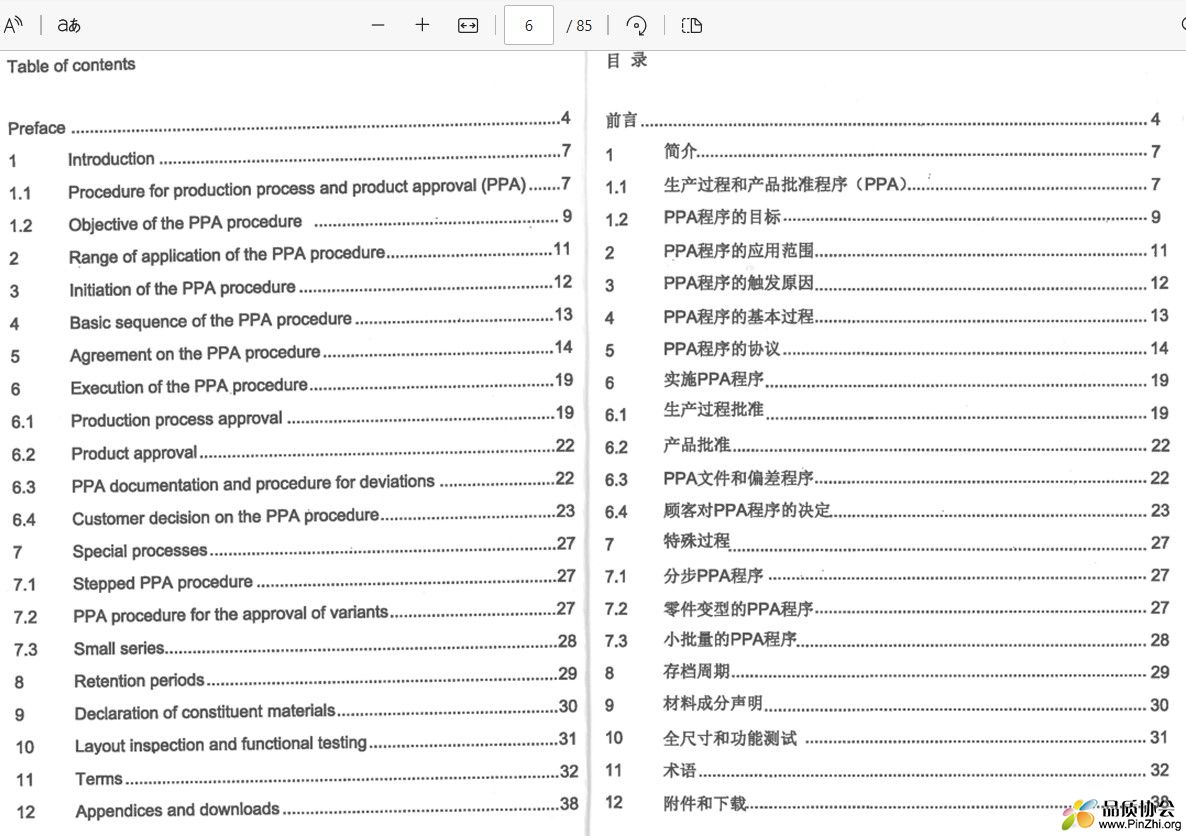Click 'Execution of the PPA procedure'
This screenshot has height=836, width=1186.
click(x=189, y=387)
